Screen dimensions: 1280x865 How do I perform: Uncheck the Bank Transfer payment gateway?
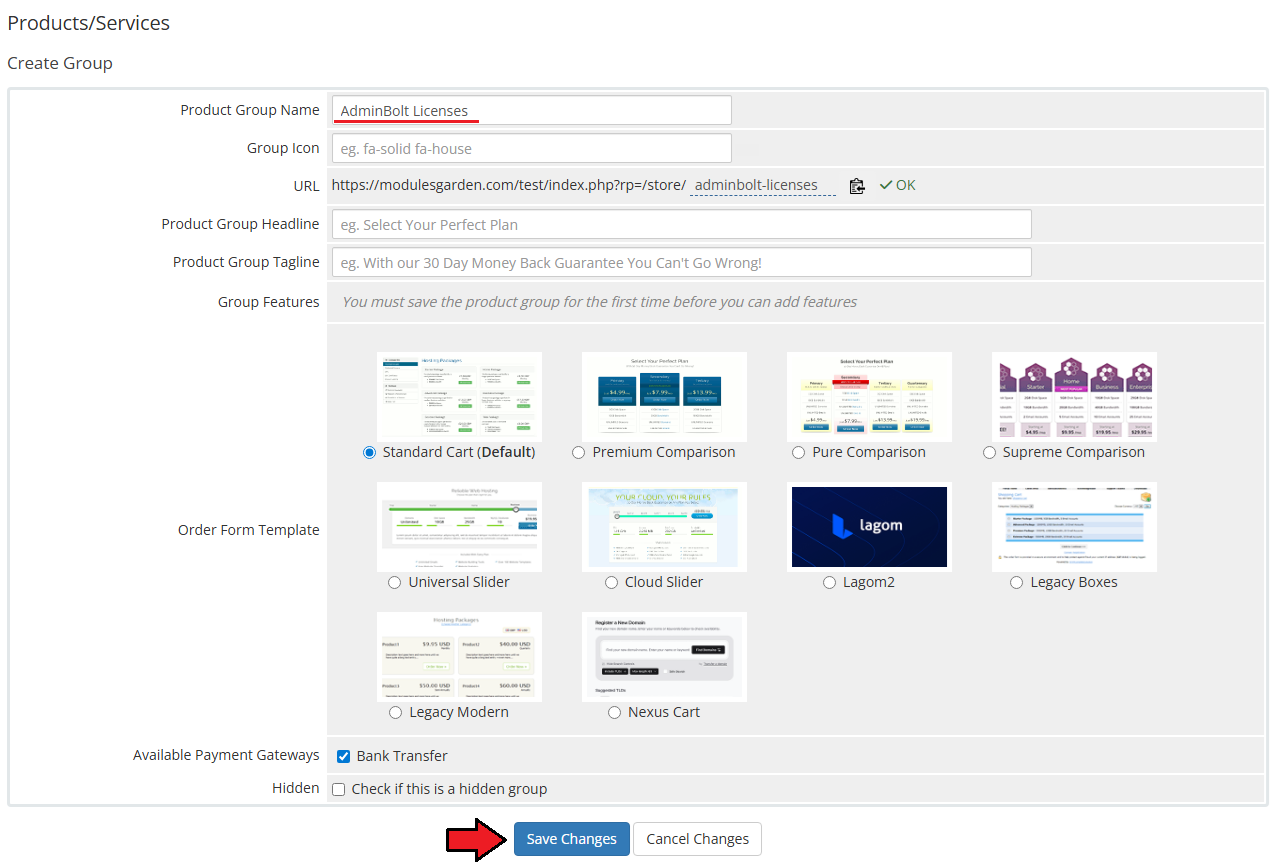[344, 757]
